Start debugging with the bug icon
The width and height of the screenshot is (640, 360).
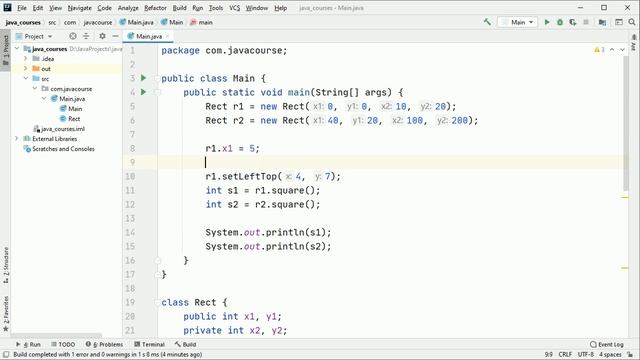[x=560, y=22]
